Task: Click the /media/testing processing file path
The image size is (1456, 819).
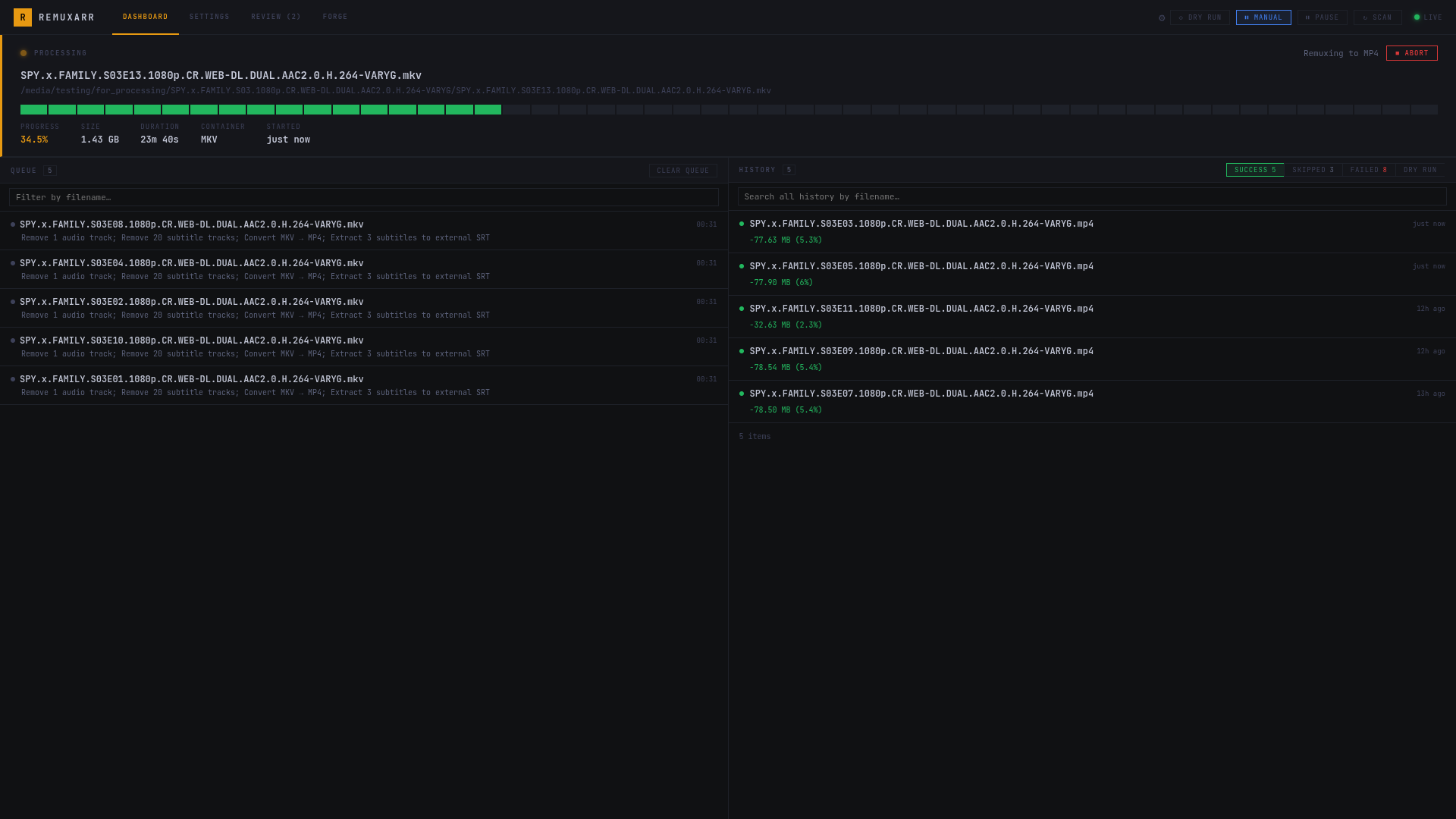Action: pyautogui.click(x=396, y=91)
